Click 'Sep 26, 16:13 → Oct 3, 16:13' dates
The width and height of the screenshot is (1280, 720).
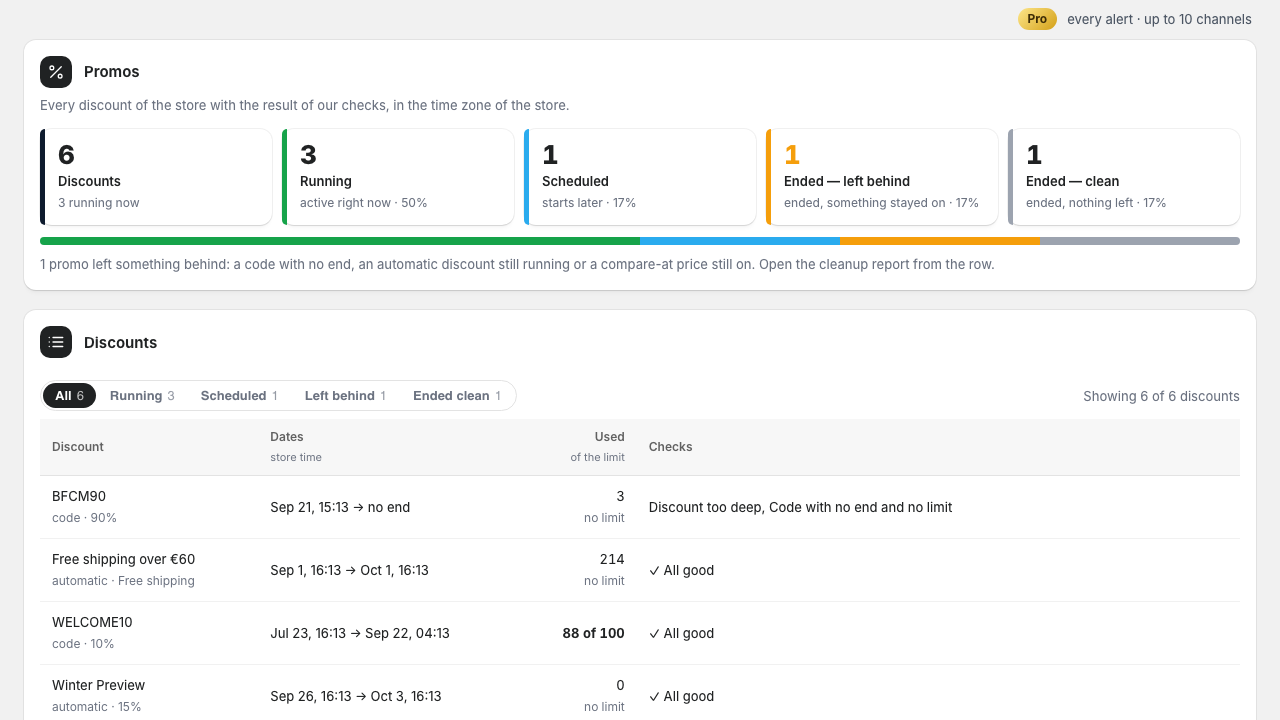tap(356, 696)
